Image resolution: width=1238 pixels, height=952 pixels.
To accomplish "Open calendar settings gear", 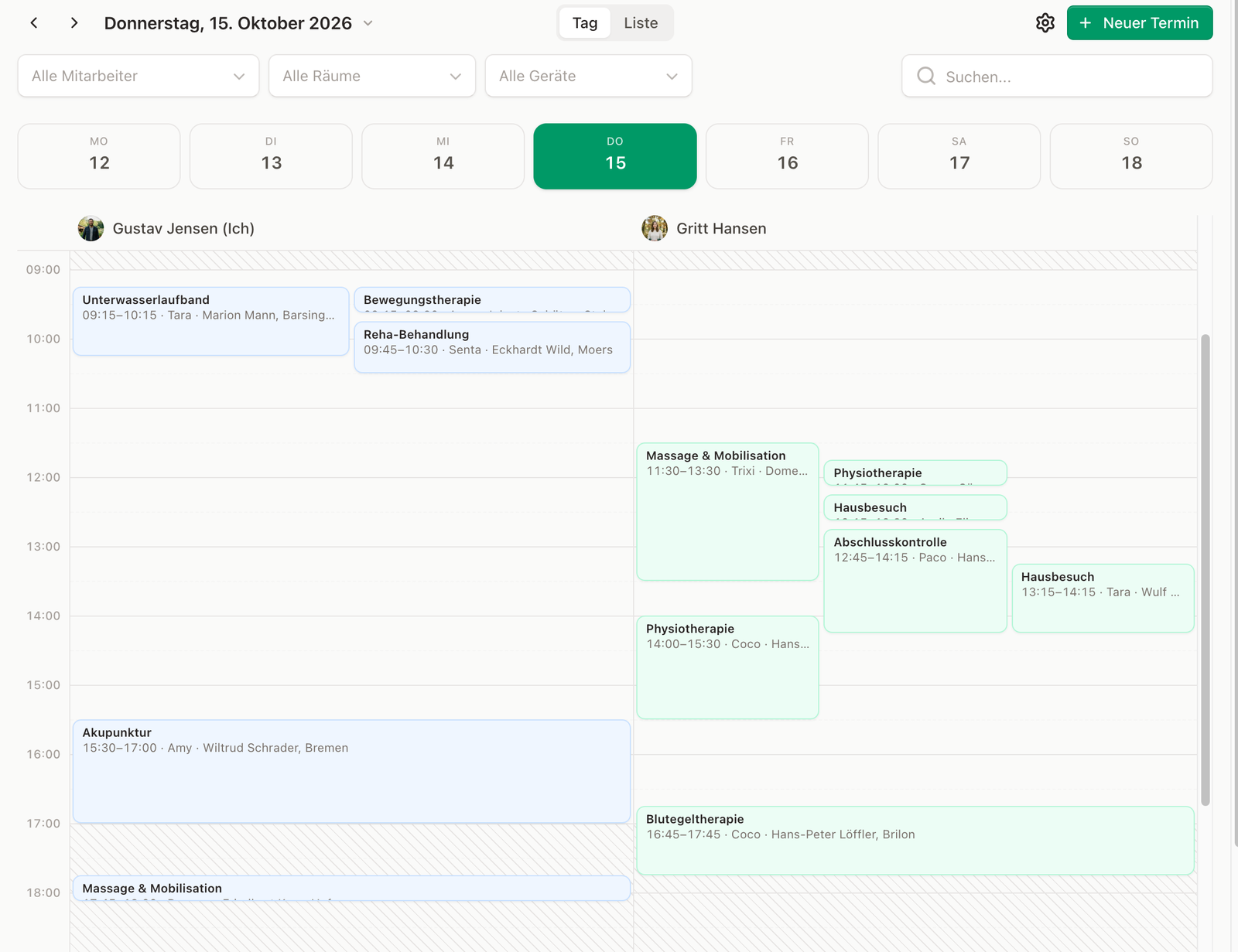I will 1045,23.
